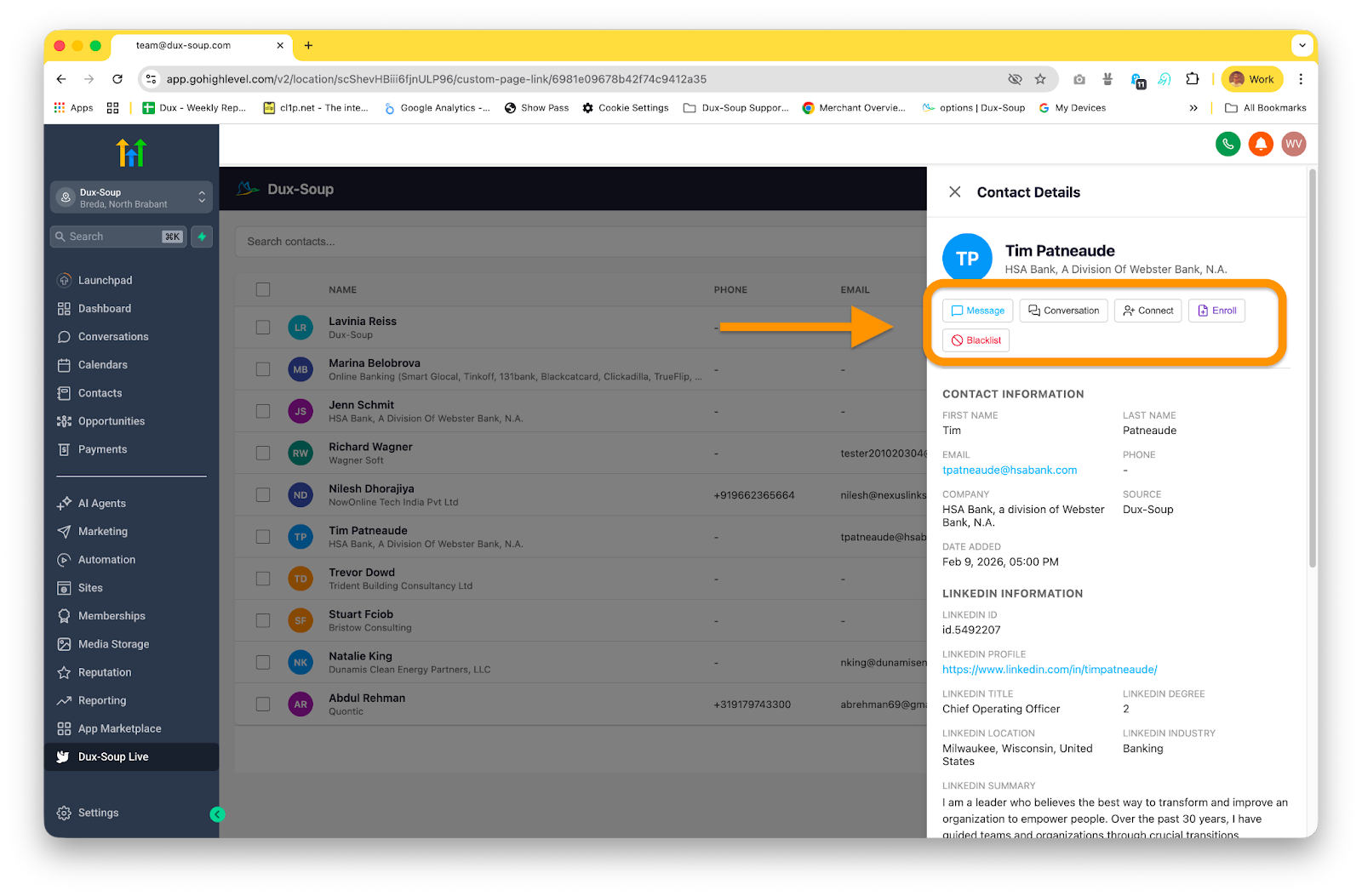Open Automation section
The image size is (1362, 896).
tap(106, 559)
